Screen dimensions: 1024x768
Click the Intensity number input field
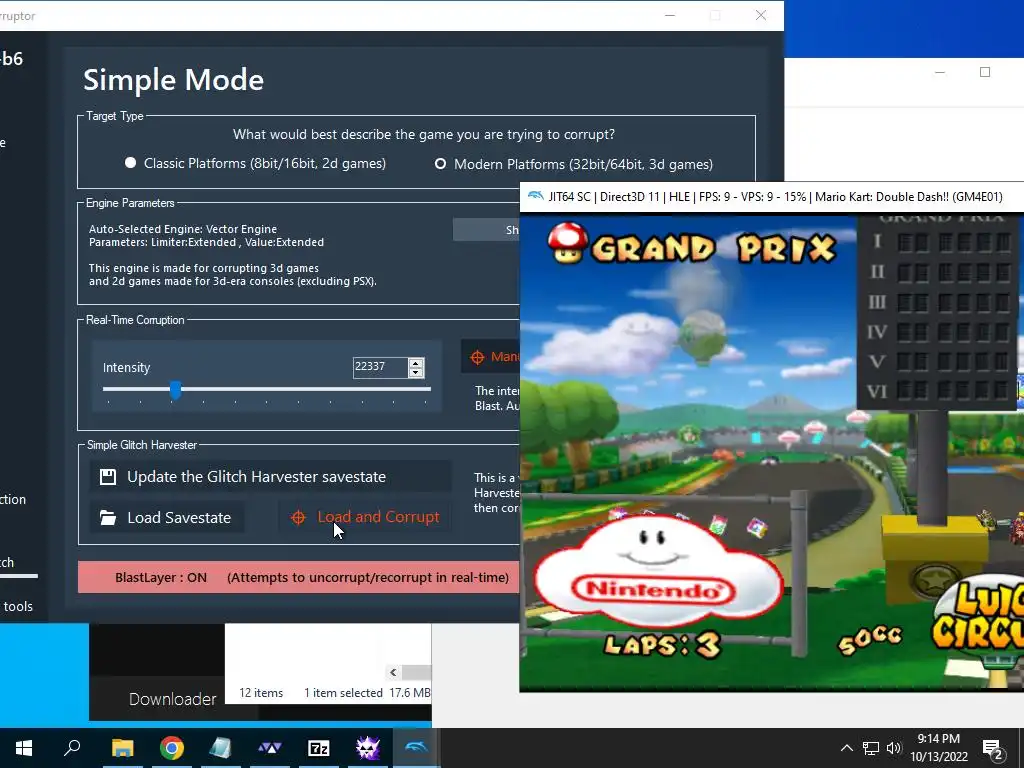coord(380,367)
